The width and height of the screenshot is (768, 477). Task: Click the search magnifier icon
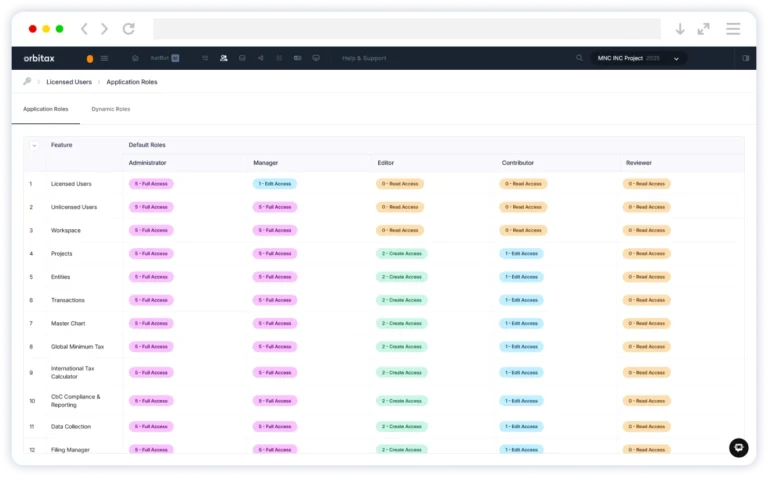tap(579, 58)
